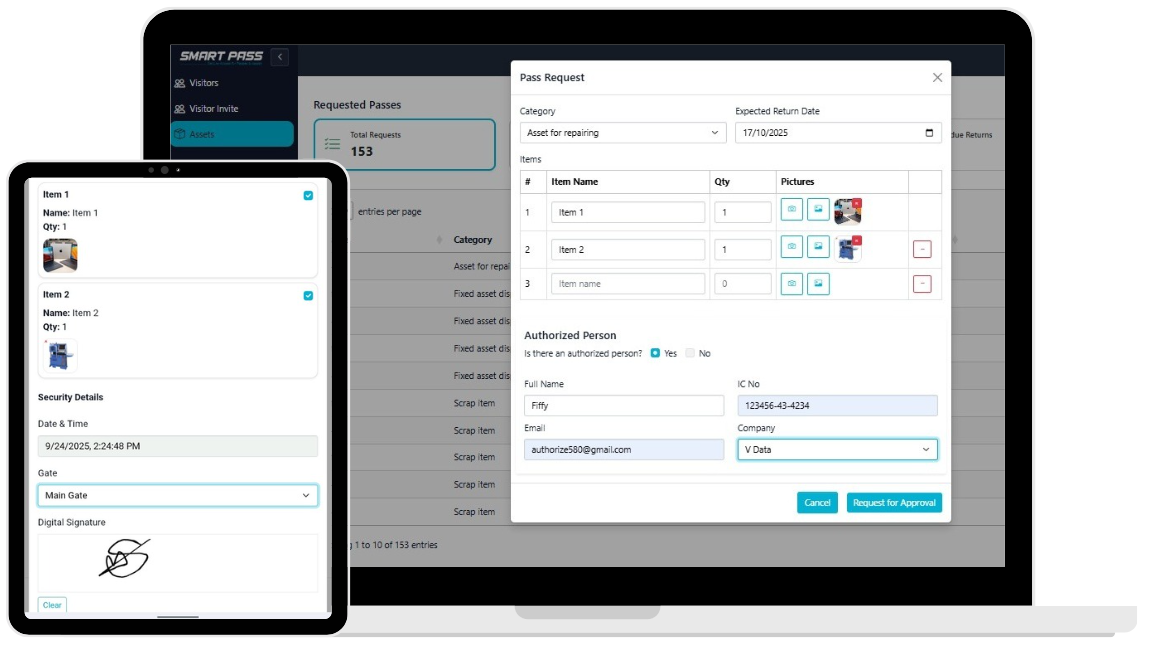The width and height of the screenshot is (1150, 646).
Task: Open the Expected Return Date calendar picker
Action: (931, 131)
